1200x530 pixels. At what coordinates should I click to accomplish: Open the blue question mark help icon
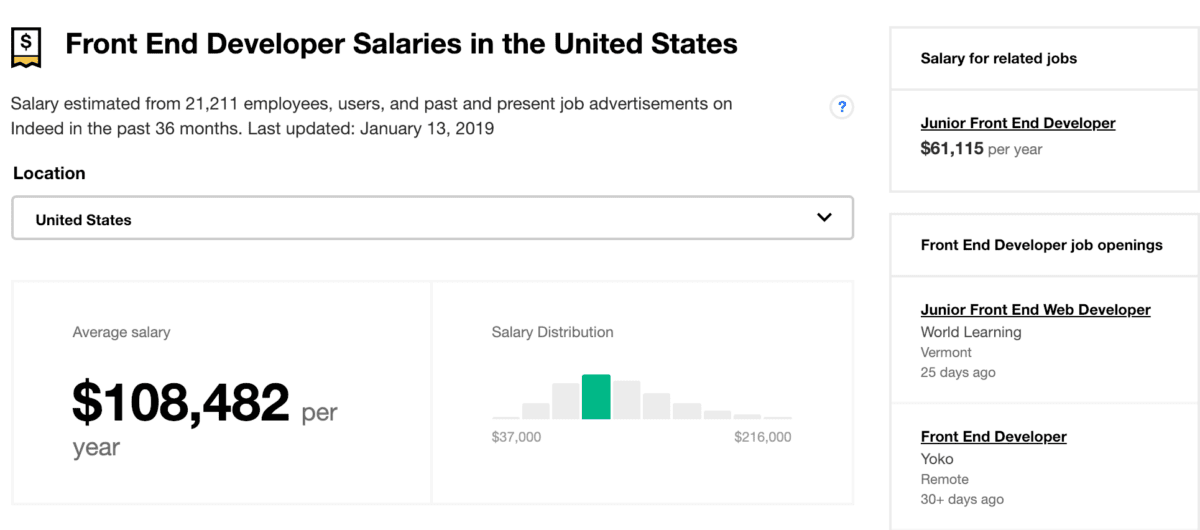point(842,107)
